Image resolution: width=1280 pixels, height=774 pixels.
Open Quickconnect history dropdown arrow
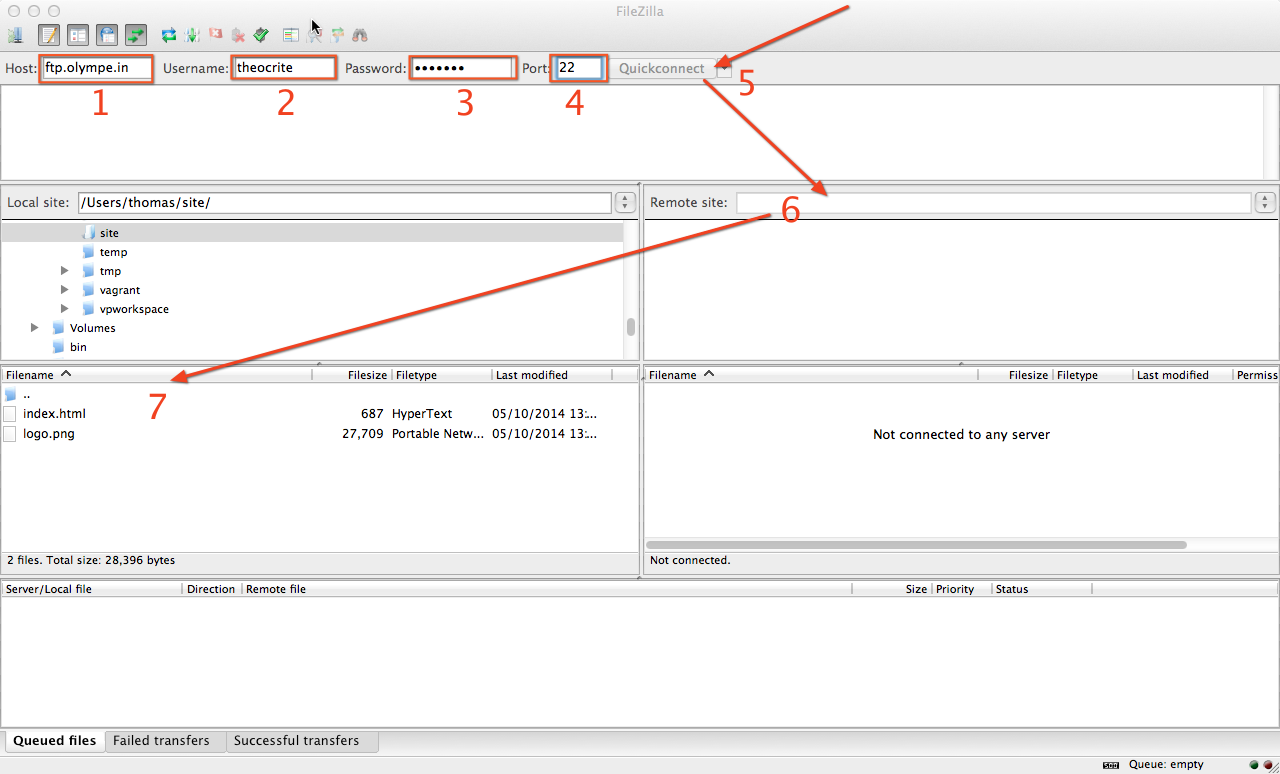724,69
